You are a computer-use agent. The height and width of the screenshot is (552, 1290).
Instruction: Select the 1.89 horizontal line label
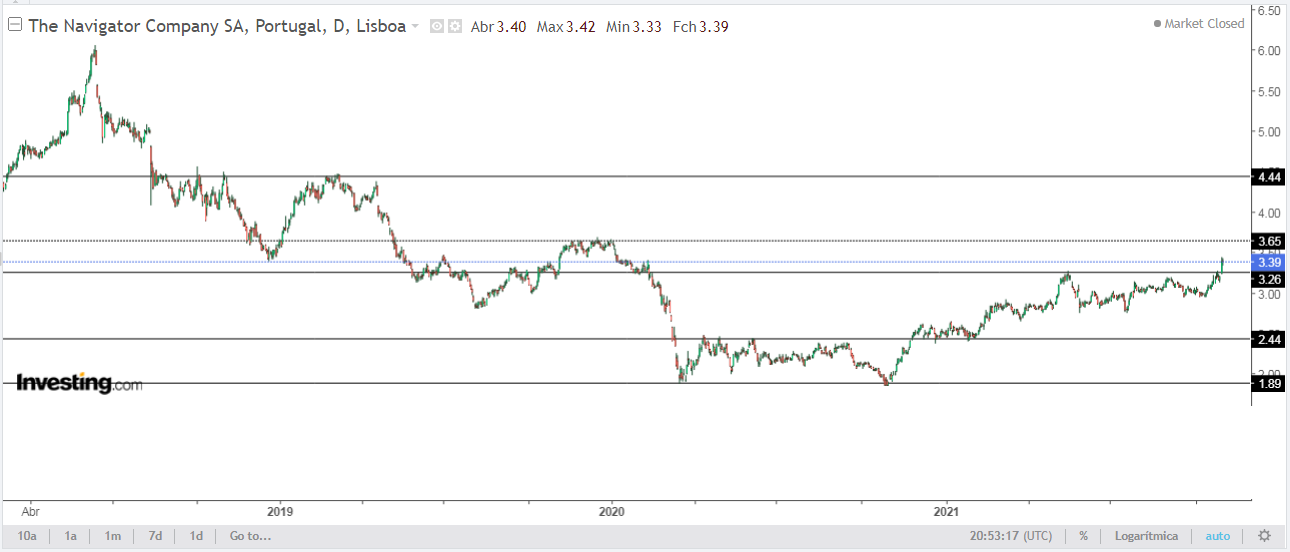1268,384
